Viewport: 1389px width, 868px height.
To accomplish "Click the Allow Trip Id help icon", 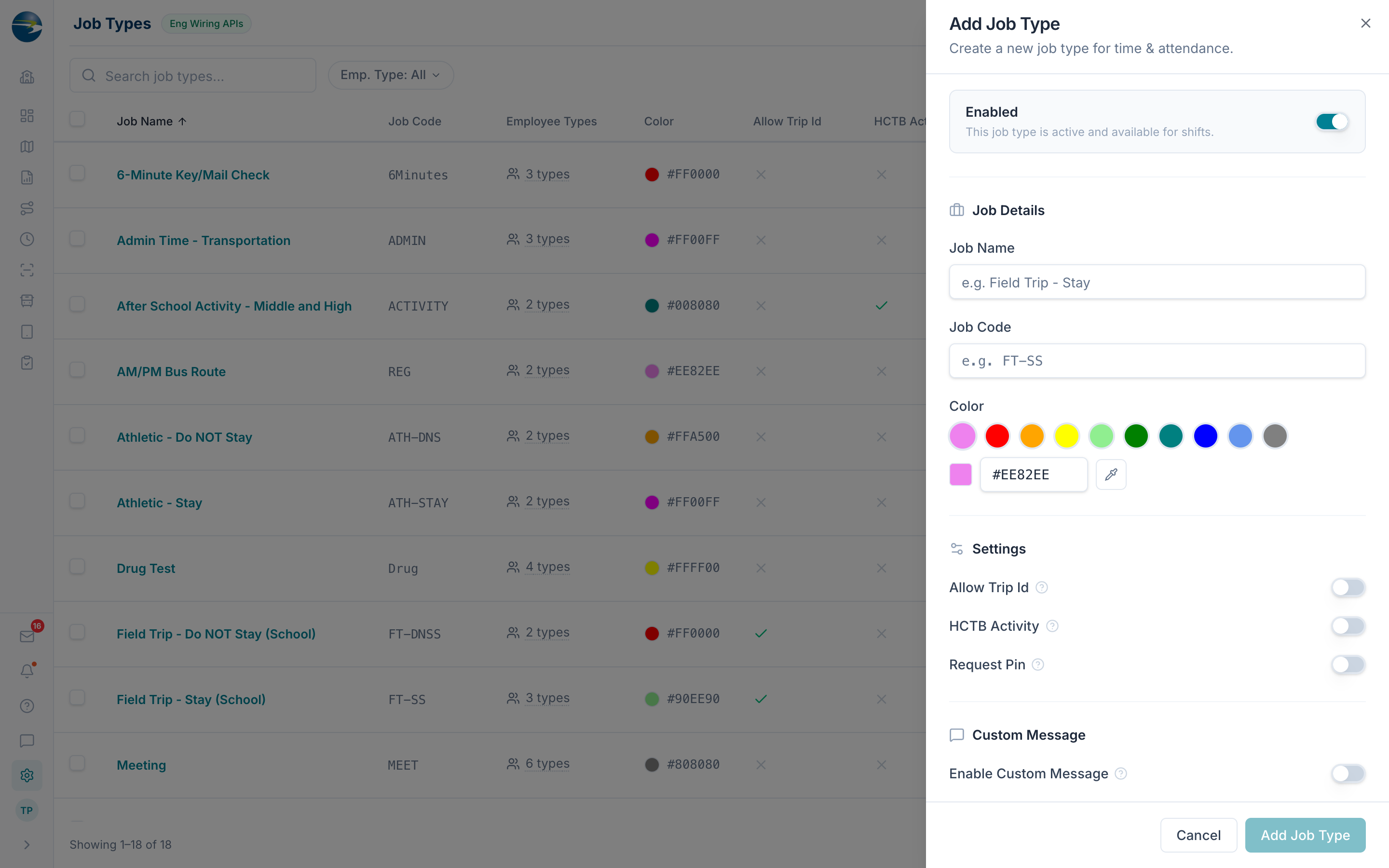I will pyautogui.click(x=1042, y=587).
